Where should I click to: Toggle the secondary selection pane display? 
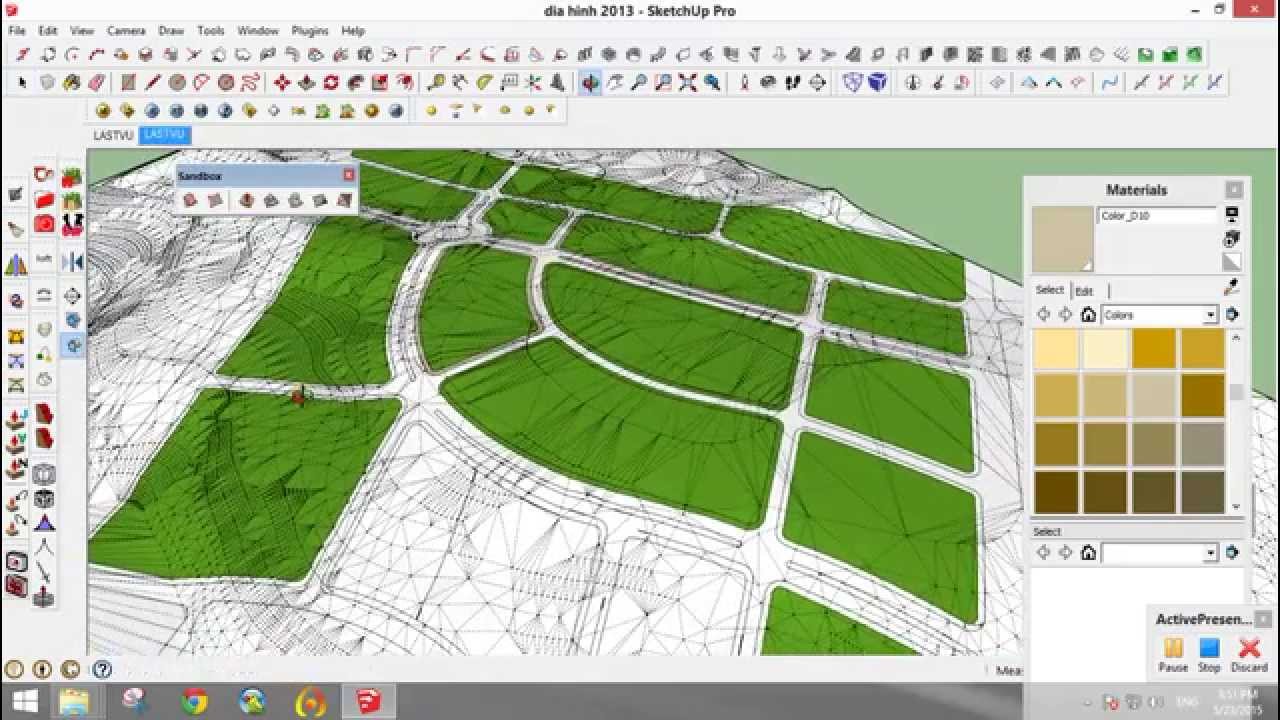click(x=1232, y=214)
